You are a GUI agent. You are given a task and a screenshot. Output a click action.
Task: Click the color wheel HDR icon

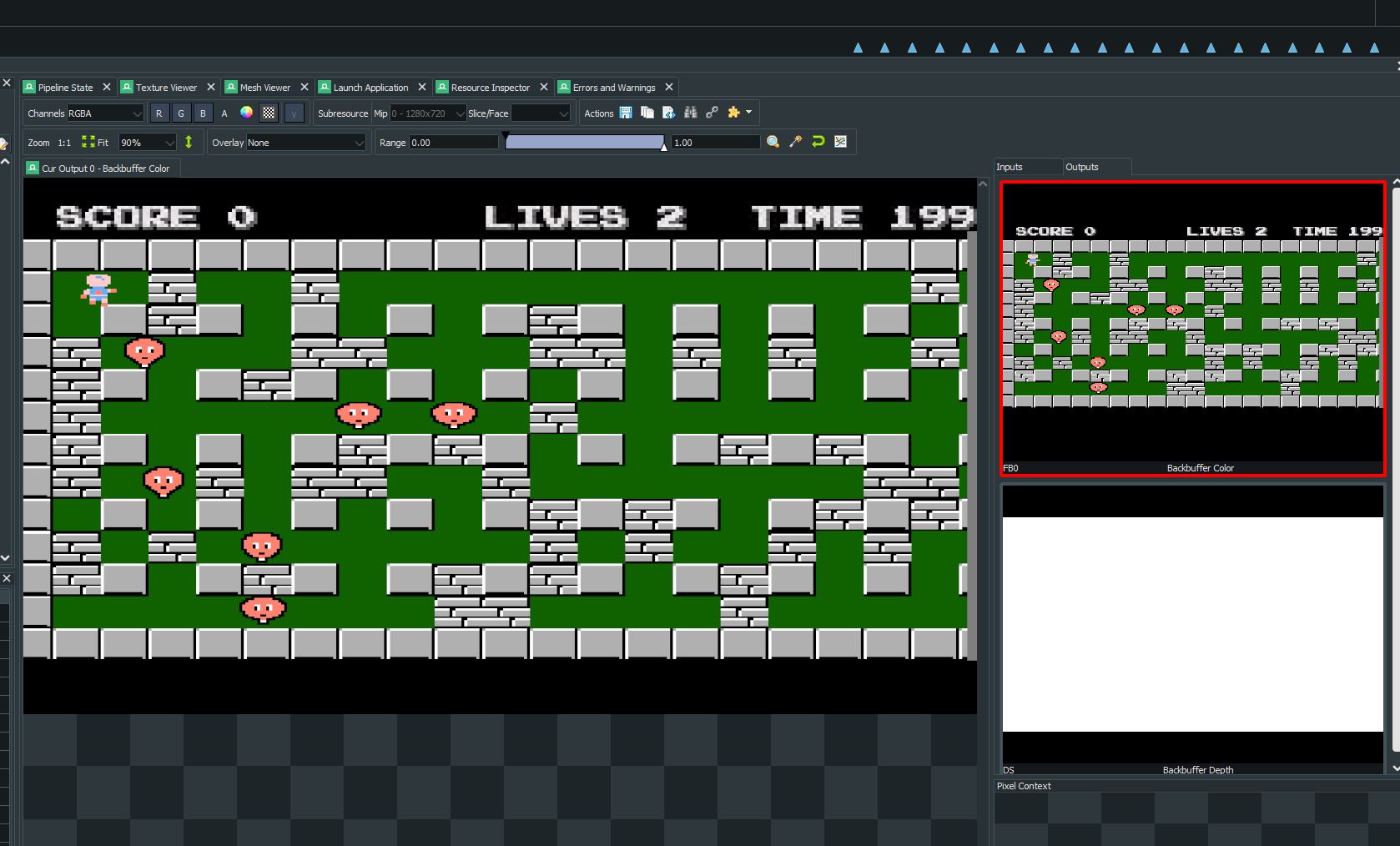coord(246,113)
